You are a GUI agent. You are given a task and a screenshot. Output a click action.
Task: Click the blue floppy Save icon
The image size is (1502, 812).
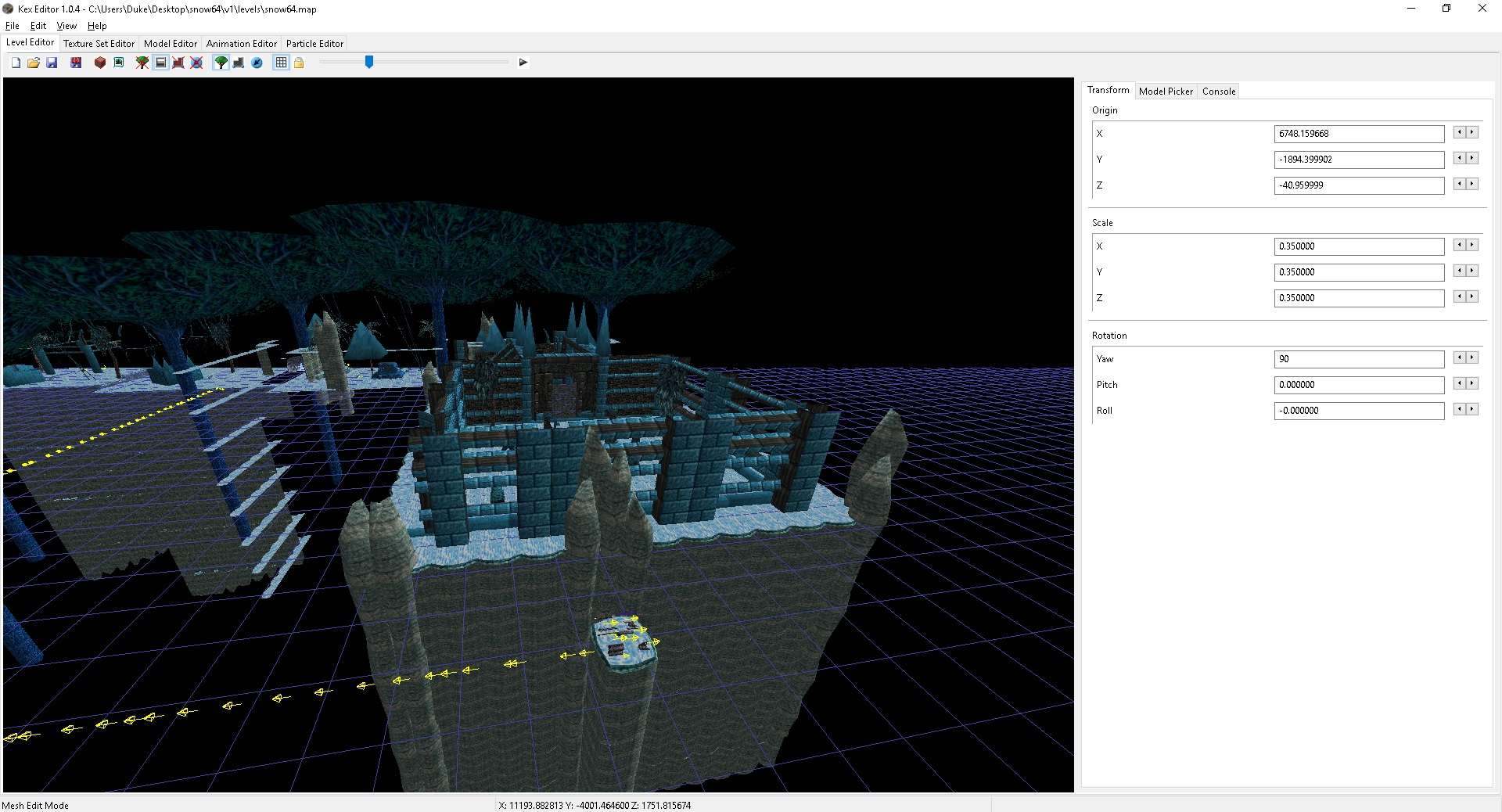[x=52, y=63]
